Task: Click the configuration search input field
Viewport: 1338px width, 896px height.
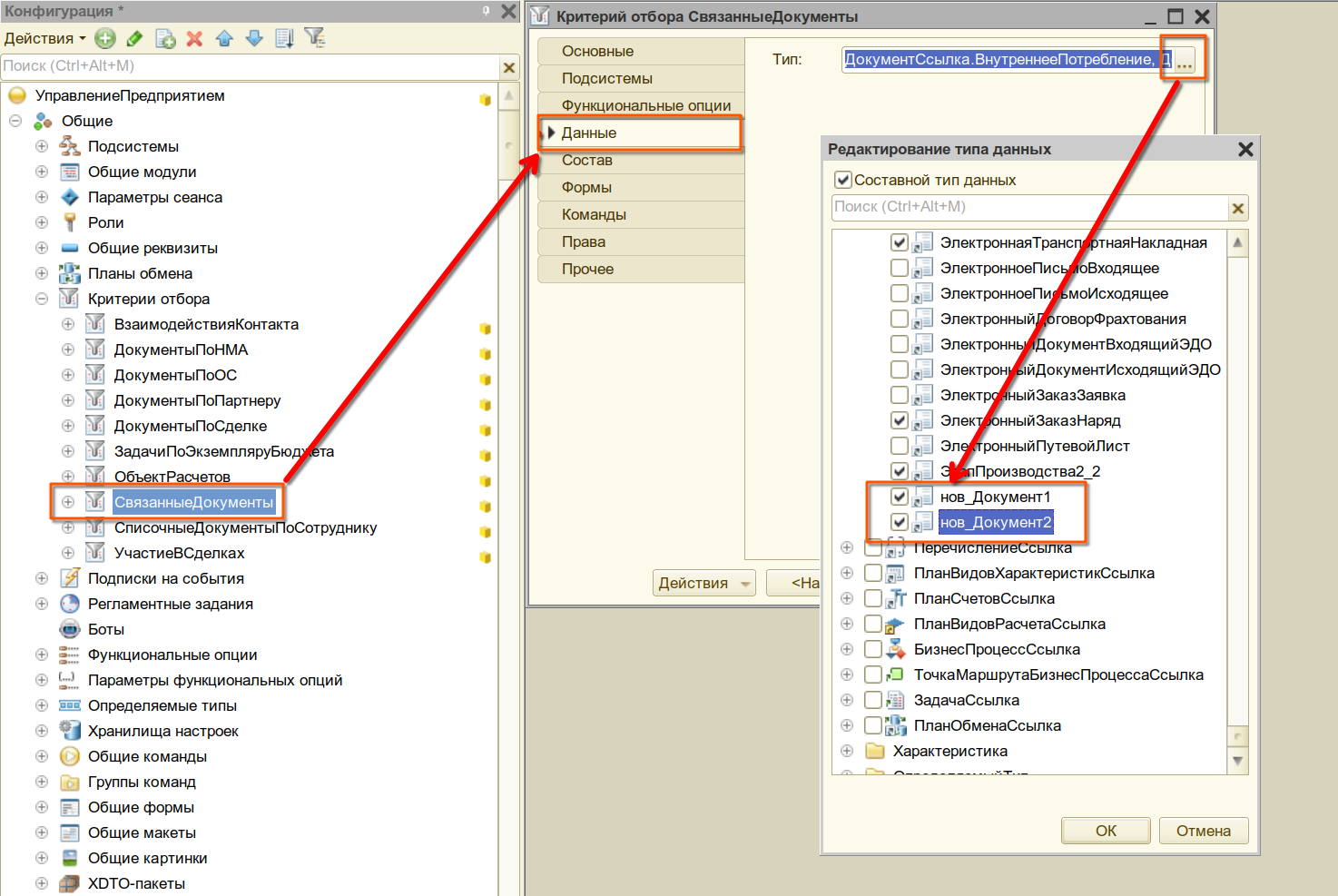Action: click(251, 66)
